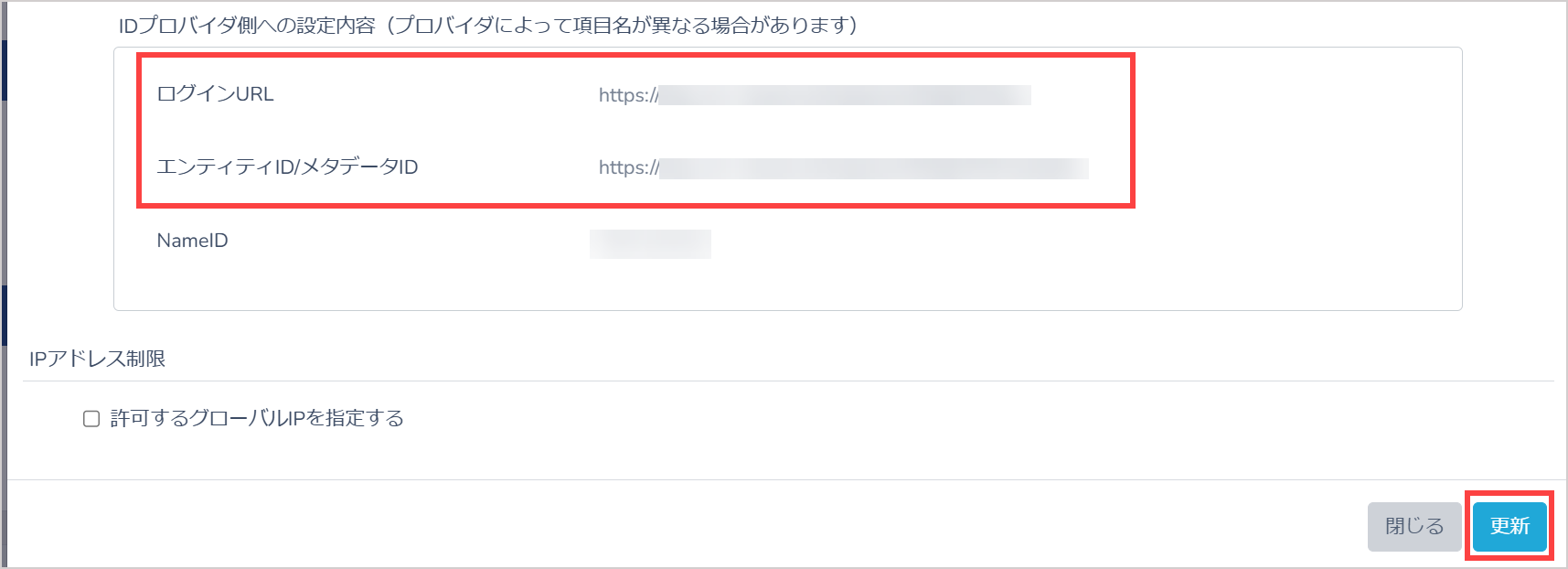Select the エンティティID/メタデータID label
1568x569 pixels.
(x=287, y=166)
